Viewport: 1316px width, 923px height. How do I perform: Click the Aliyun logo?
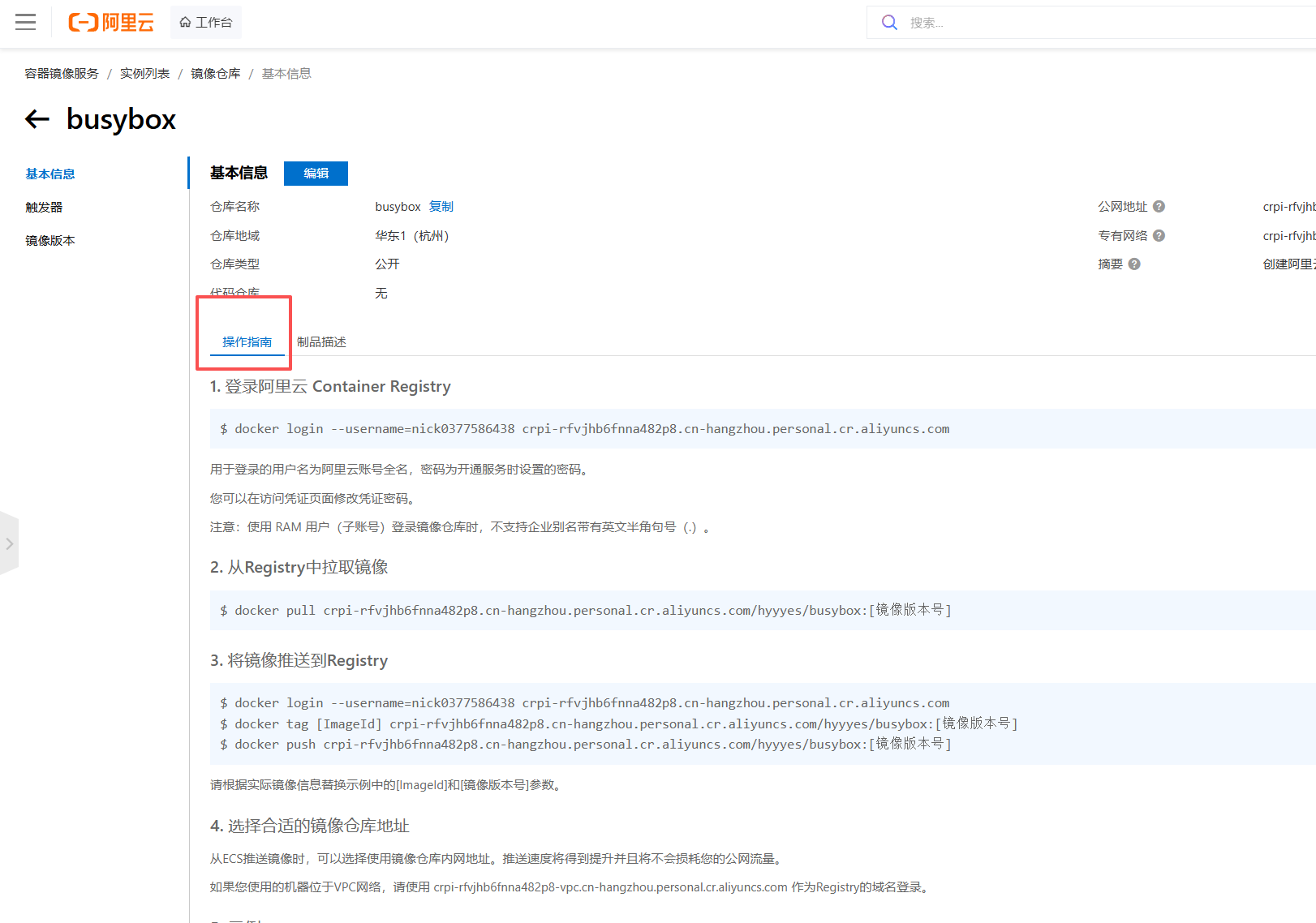tap(111, 22)
